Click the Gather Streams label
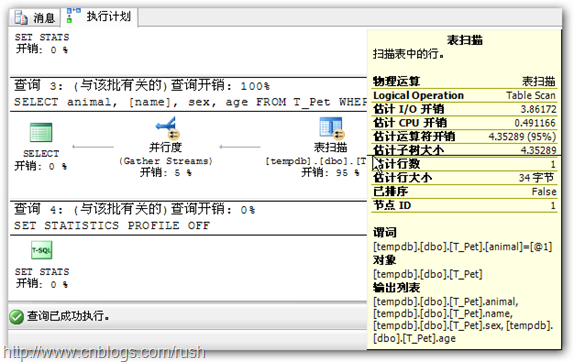 click(x=166, y=161)
